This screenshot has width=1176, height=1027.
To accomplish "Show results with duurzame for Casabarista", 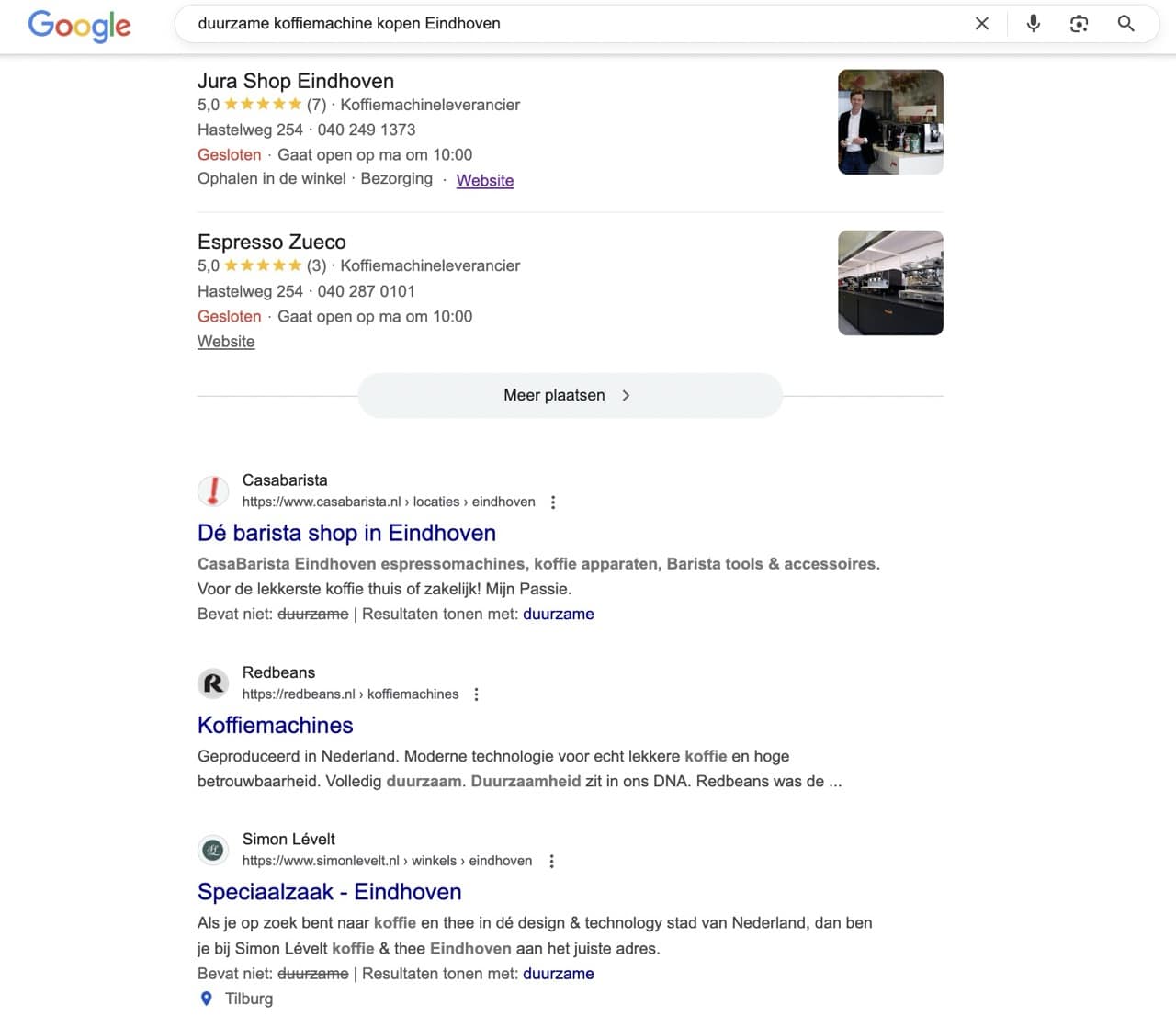I will pyautogui.click(x=559, y=614).
